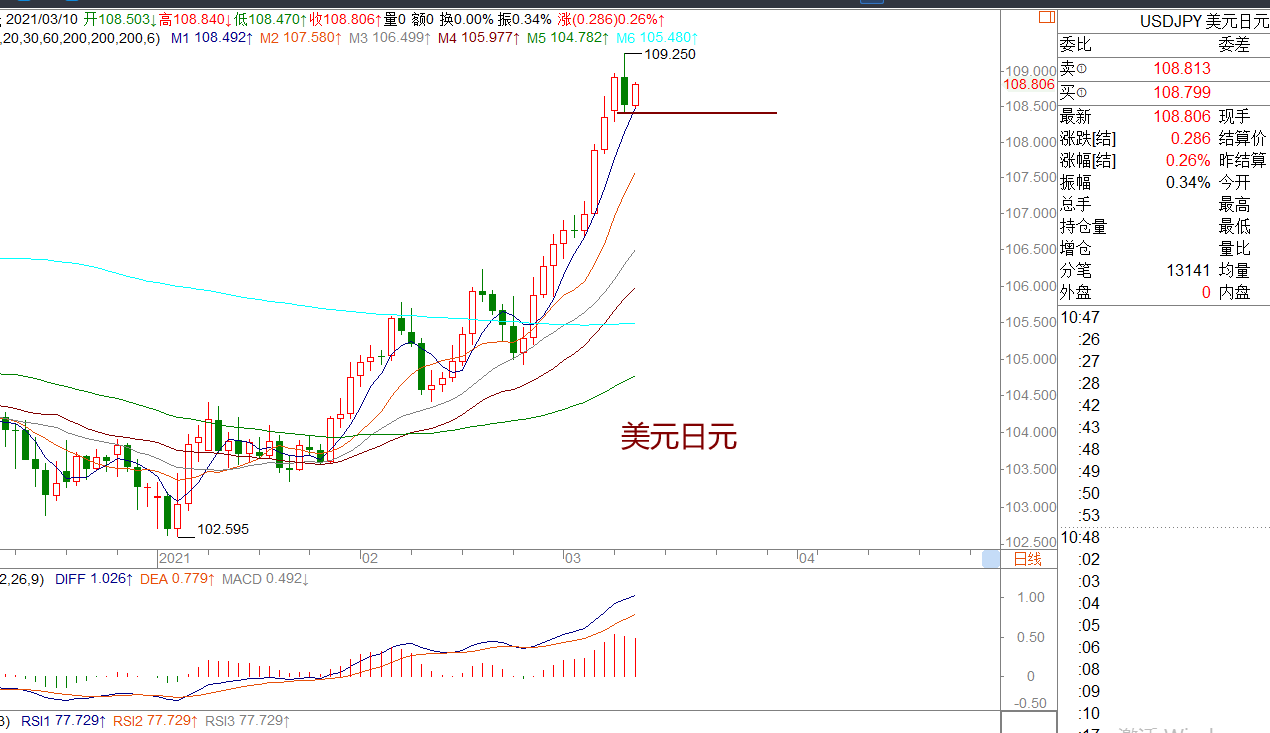Screen dimensions: 1270x733
Task: Click the 03 month marker on time axis
Action: point(571,558)
